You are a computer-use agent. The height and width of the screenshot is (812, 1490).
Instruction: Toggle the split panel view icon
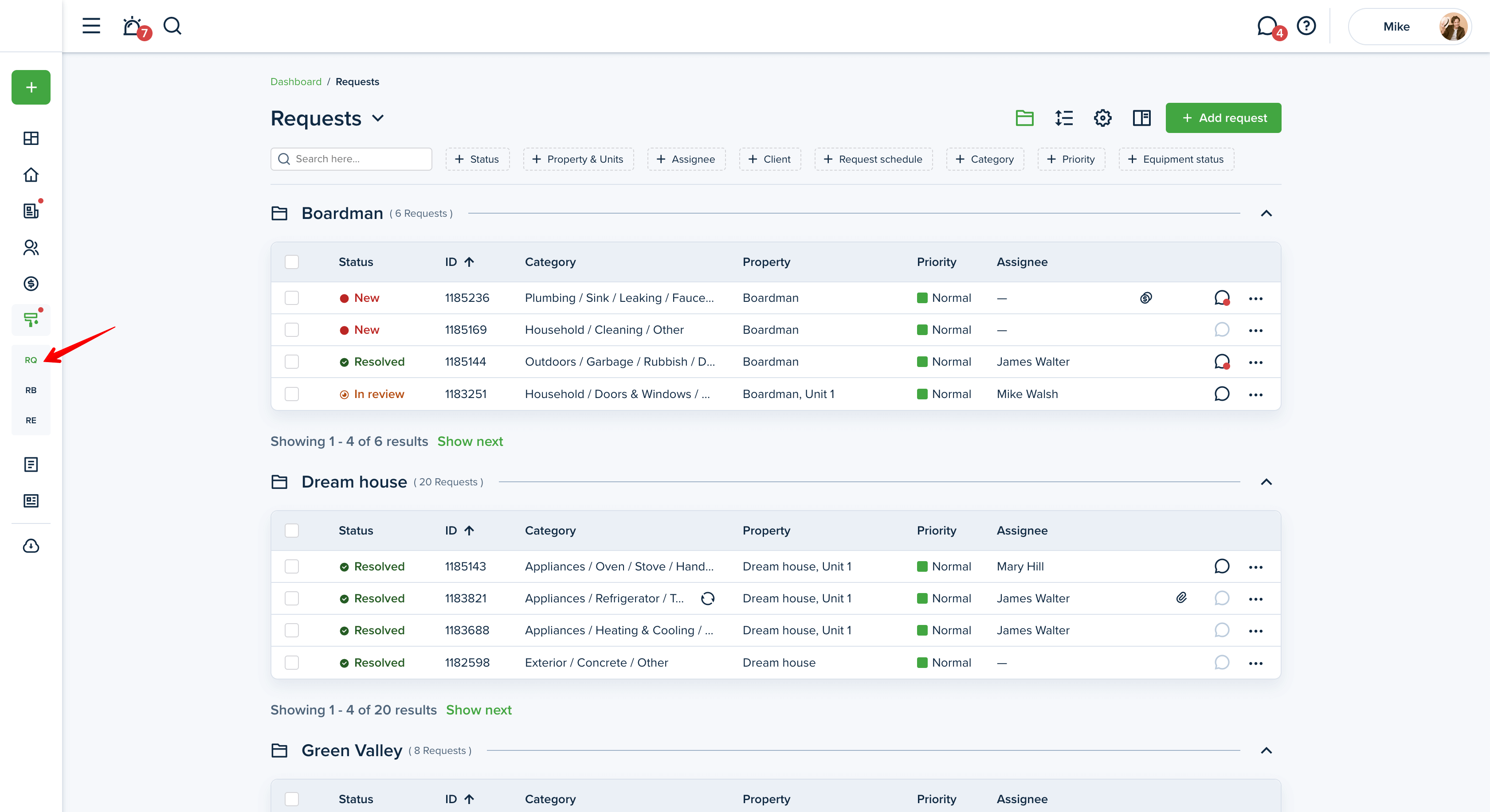click(1141, 118)
